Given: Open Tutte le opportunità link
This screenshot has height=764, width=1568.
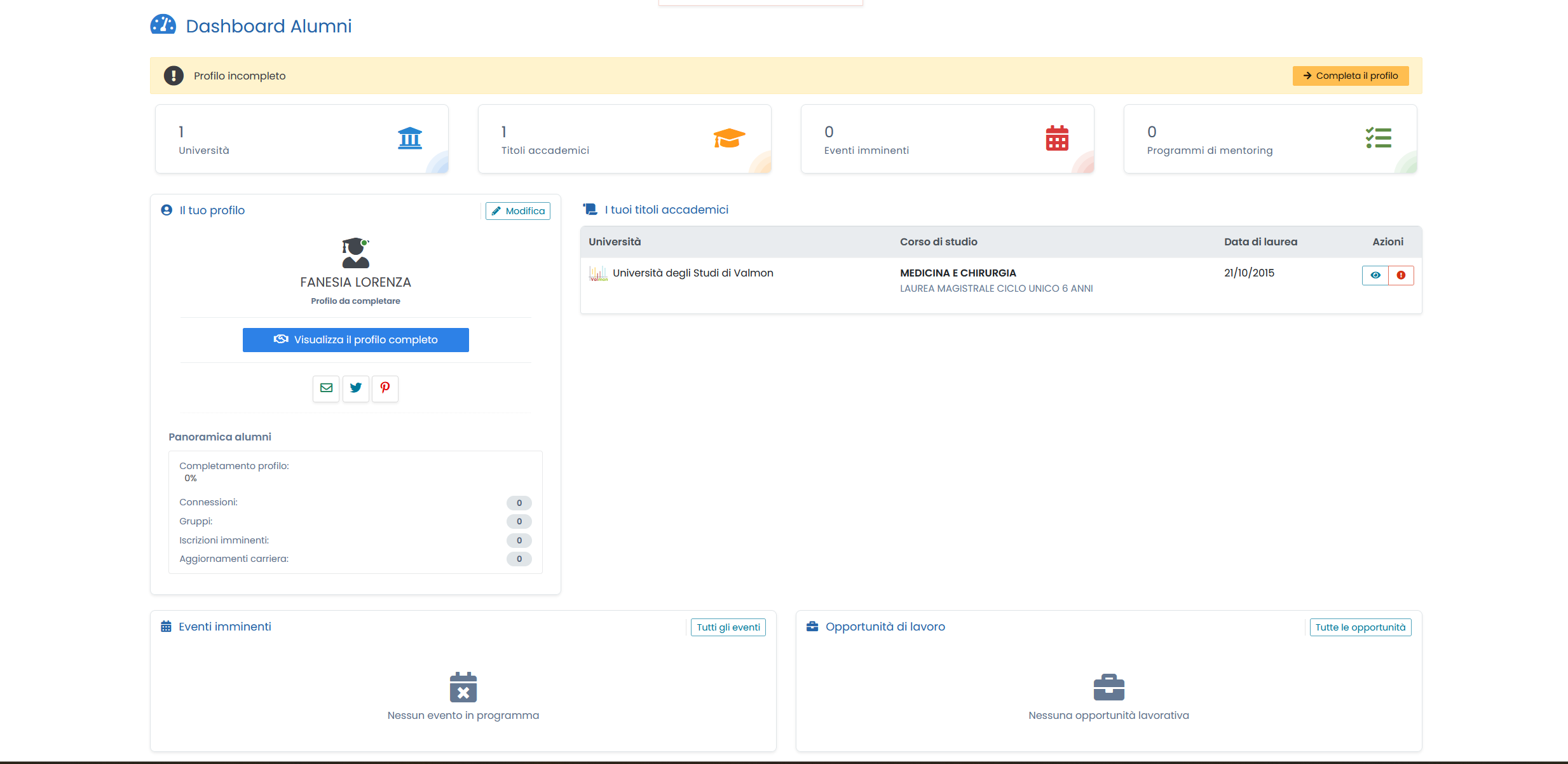Looking at the screenshot, I should click(x=1360, y=627).
